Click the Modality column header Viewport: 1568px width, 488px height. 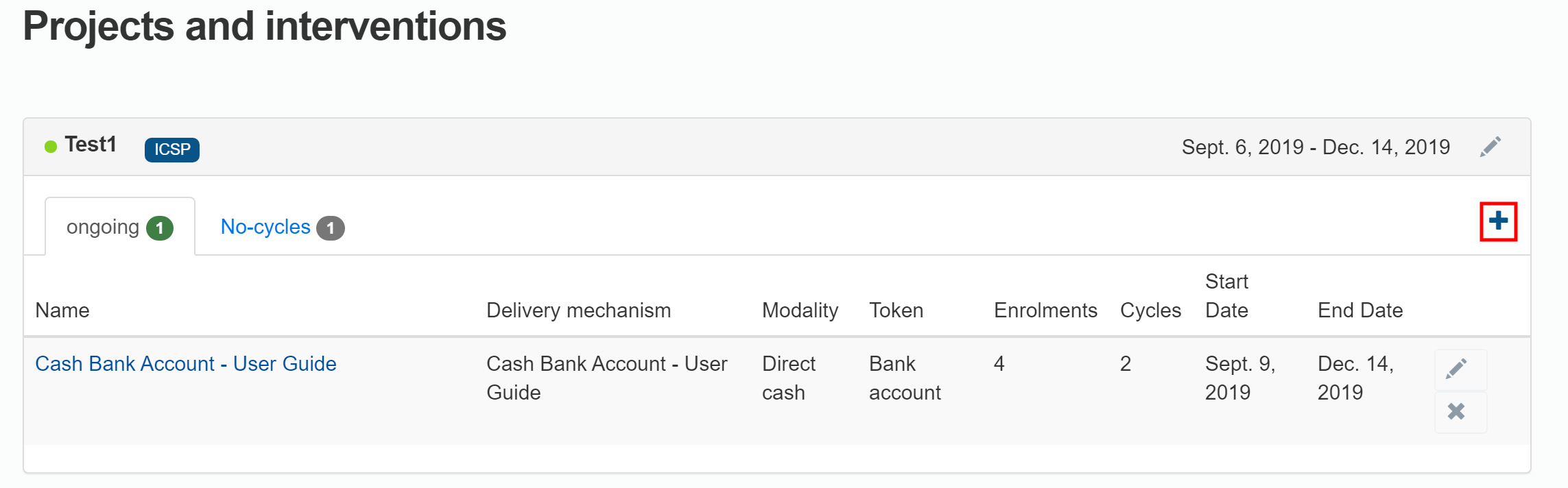[x=800, y=310]
